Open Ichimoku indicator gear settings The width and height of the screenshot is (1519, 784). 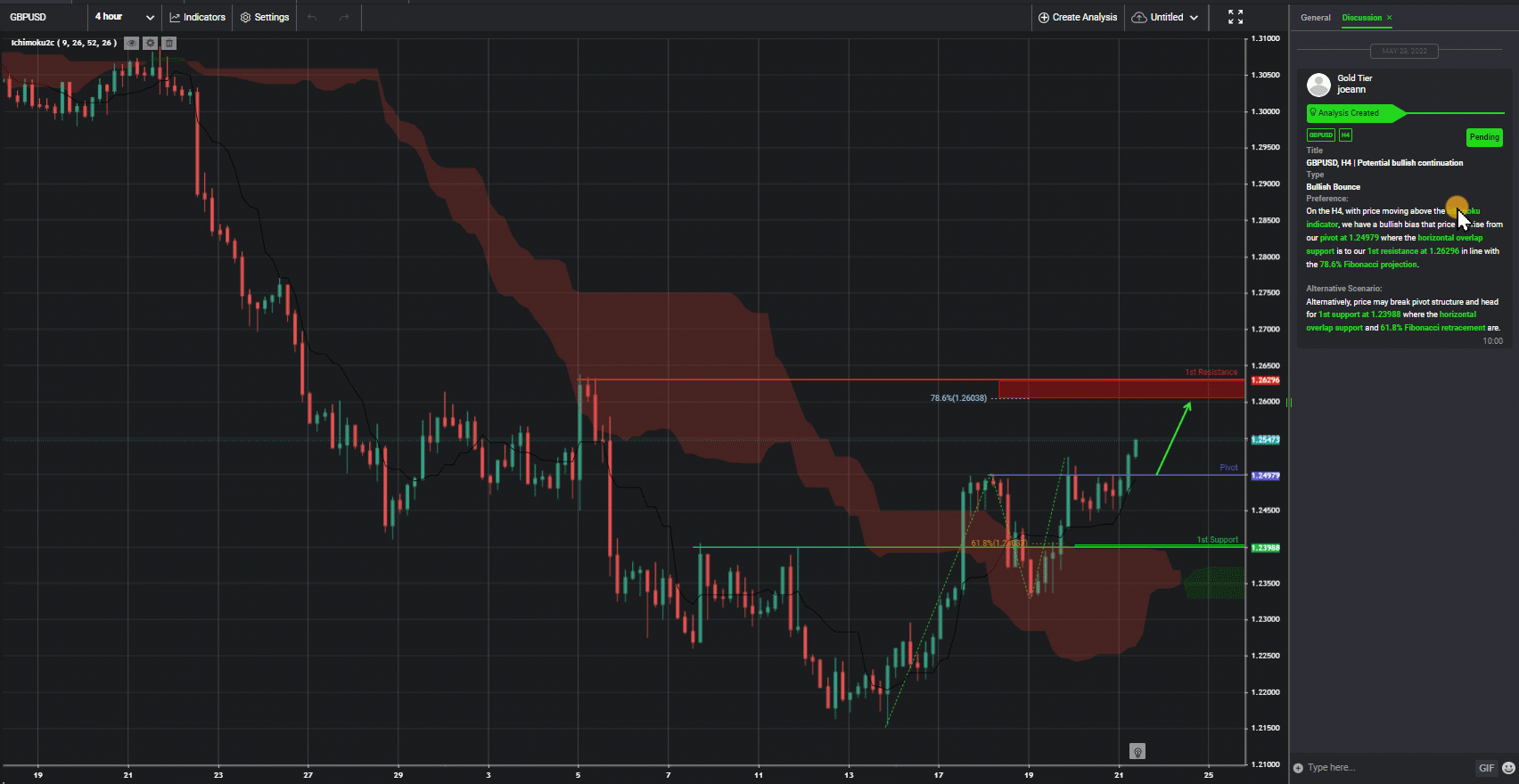[x=151, y=43]
